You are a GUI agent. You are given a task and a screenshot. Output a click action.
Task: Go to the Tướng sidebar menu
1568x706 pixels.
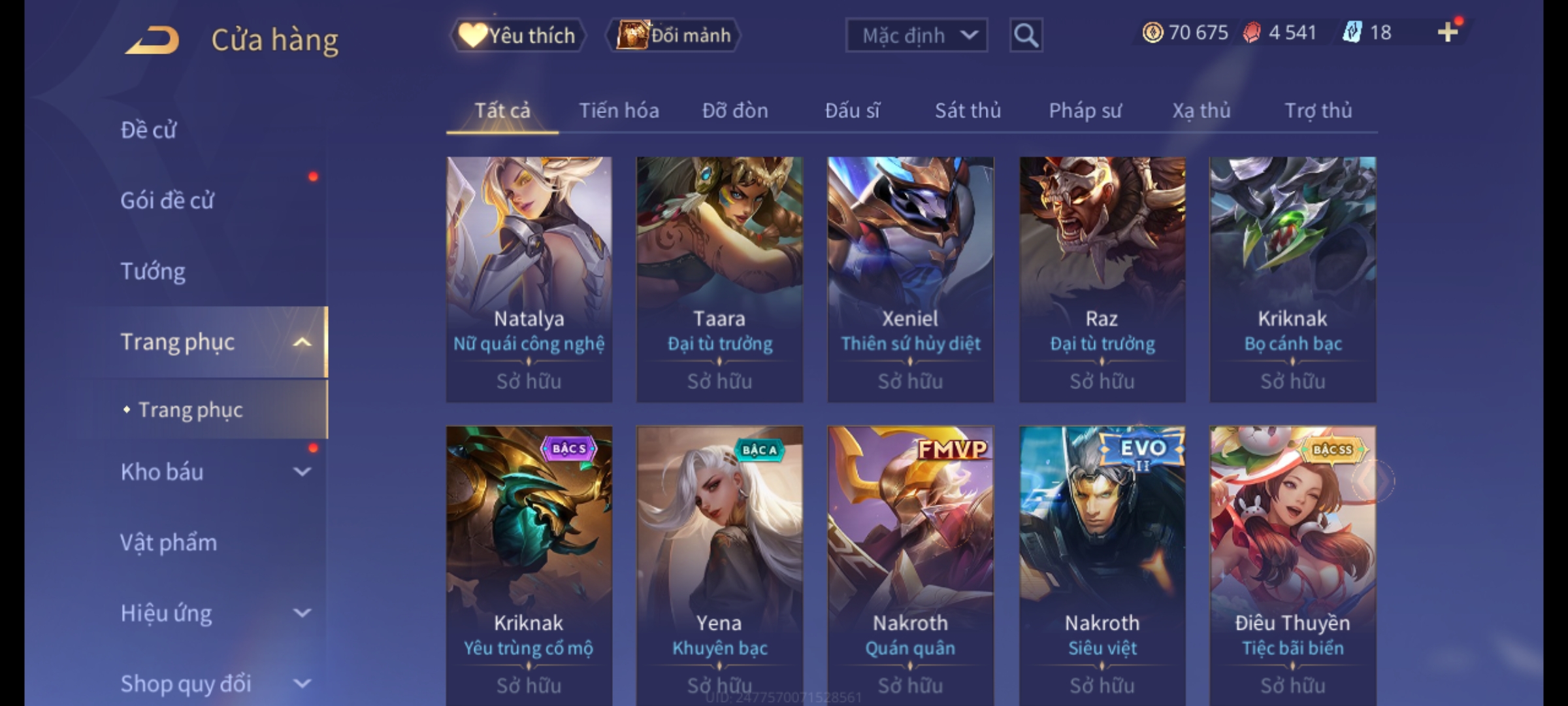click(153, 271)
